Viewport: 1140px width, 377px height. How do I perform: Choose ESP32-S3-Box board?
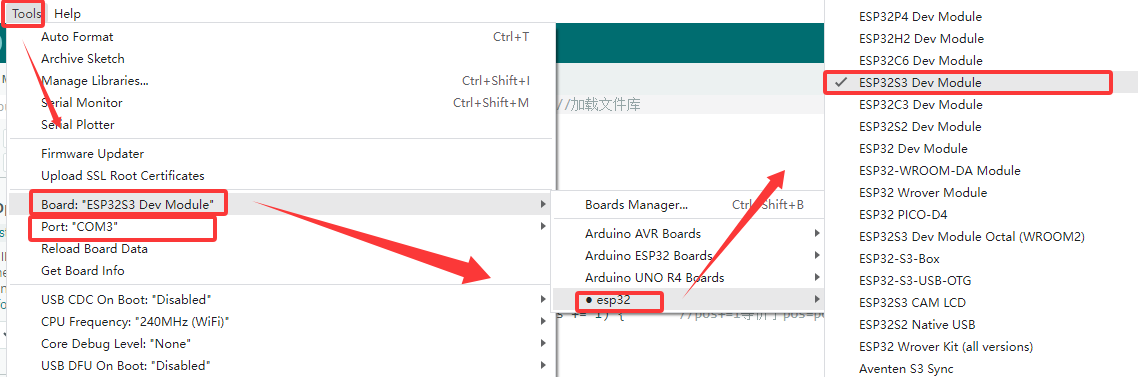coord(982,259)
